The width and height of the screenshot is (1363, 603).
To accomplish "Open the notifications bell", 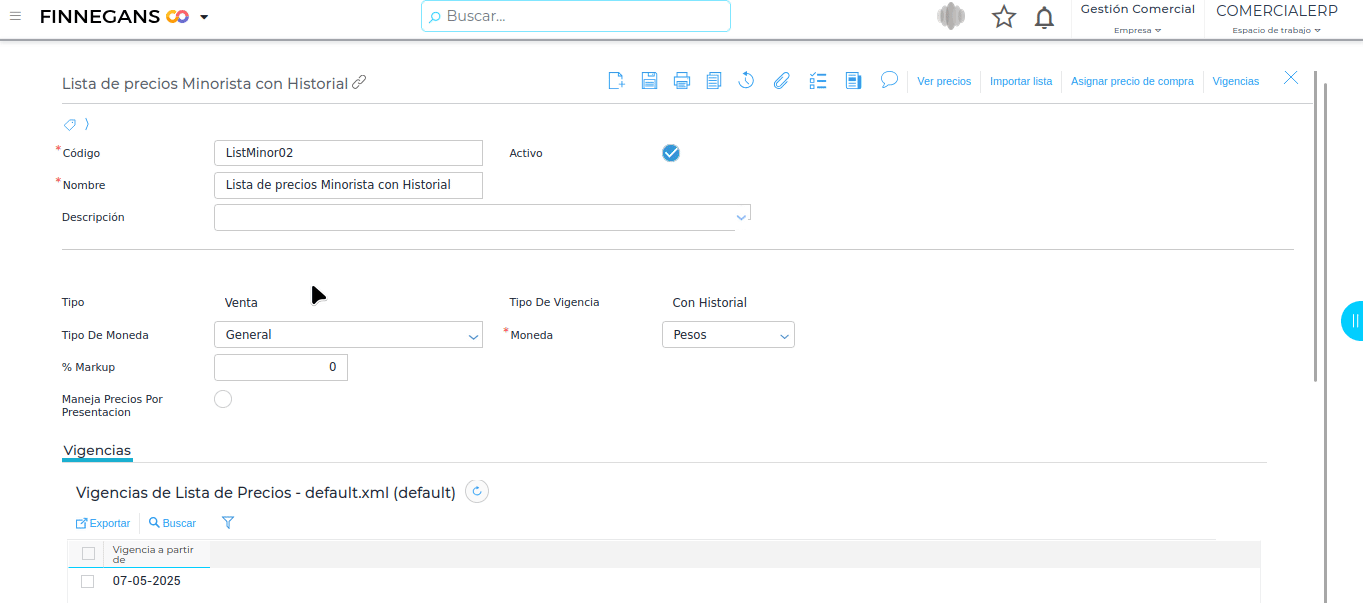I will click(x=1044, y=17).
